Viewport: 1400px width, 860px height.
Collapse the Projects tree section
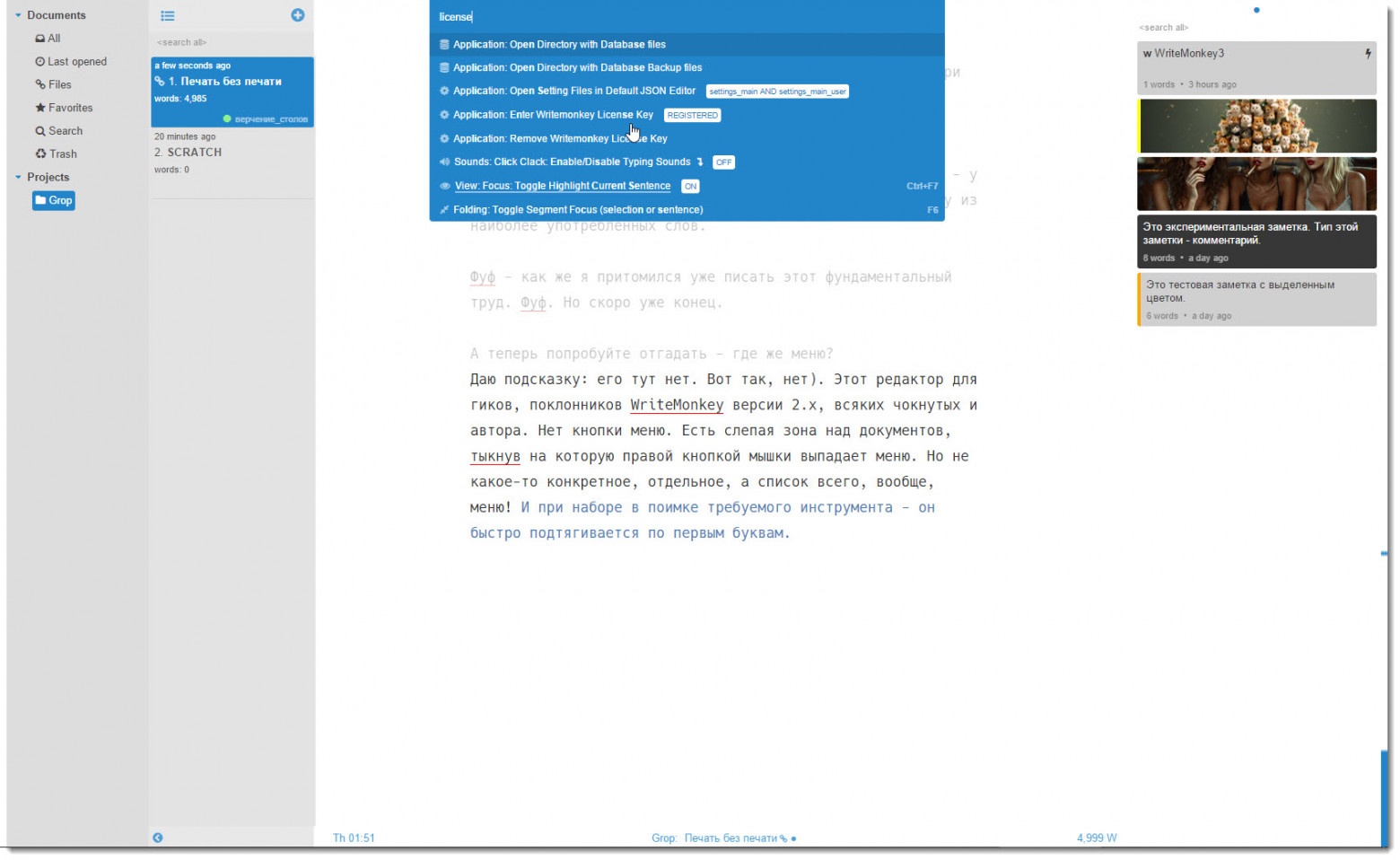tap(18, 177)
